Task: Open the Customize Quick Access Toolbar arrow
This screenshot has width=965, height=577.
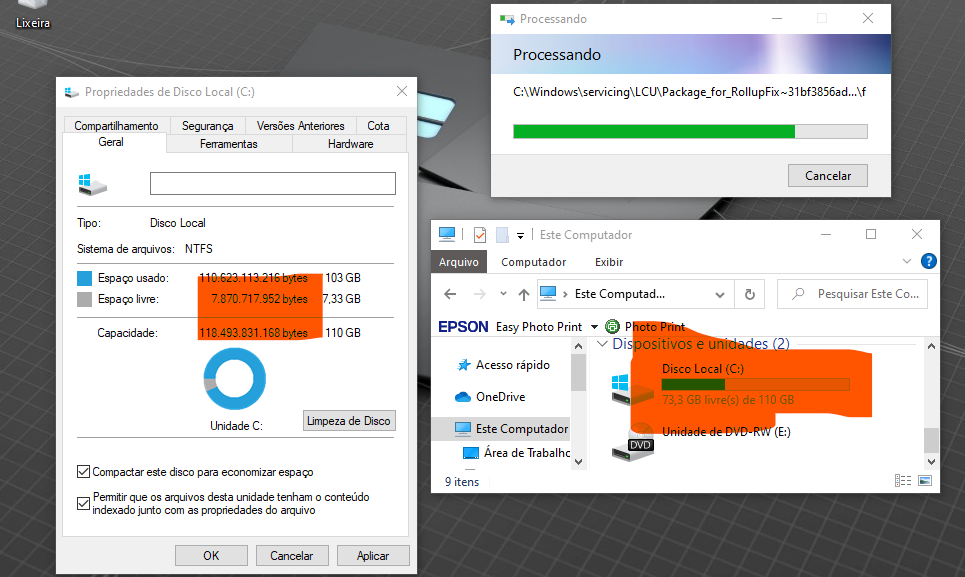Action: [520, 235]
